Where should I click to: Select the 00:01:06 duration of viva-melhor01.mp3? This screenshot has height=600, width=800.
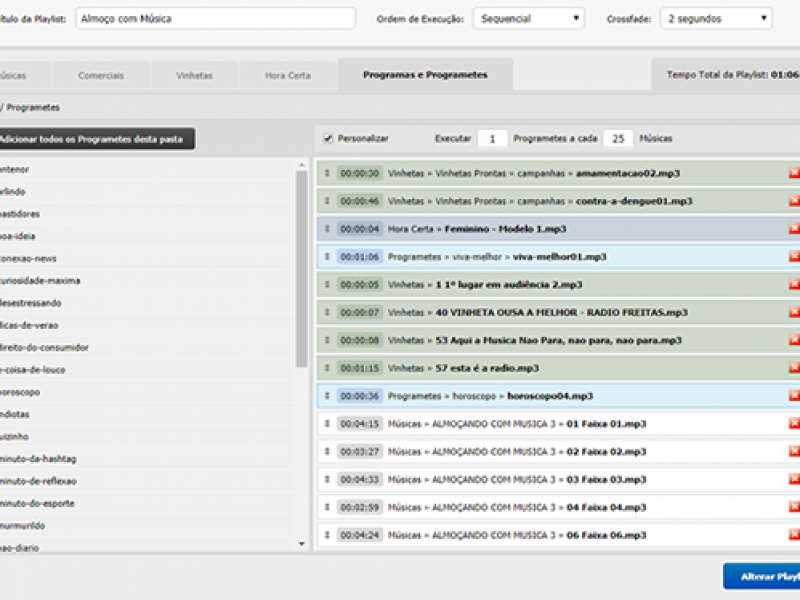pos(360,257)
